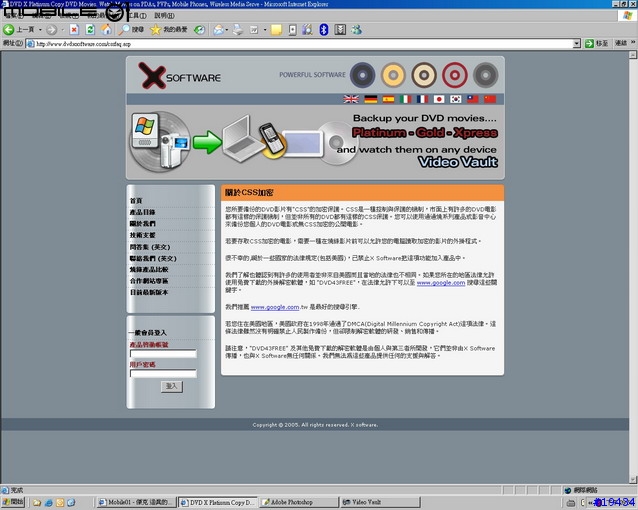Click the 連結 Links toolbar label
The width and height of the screenshot is (638, 510).
point(621,43)
